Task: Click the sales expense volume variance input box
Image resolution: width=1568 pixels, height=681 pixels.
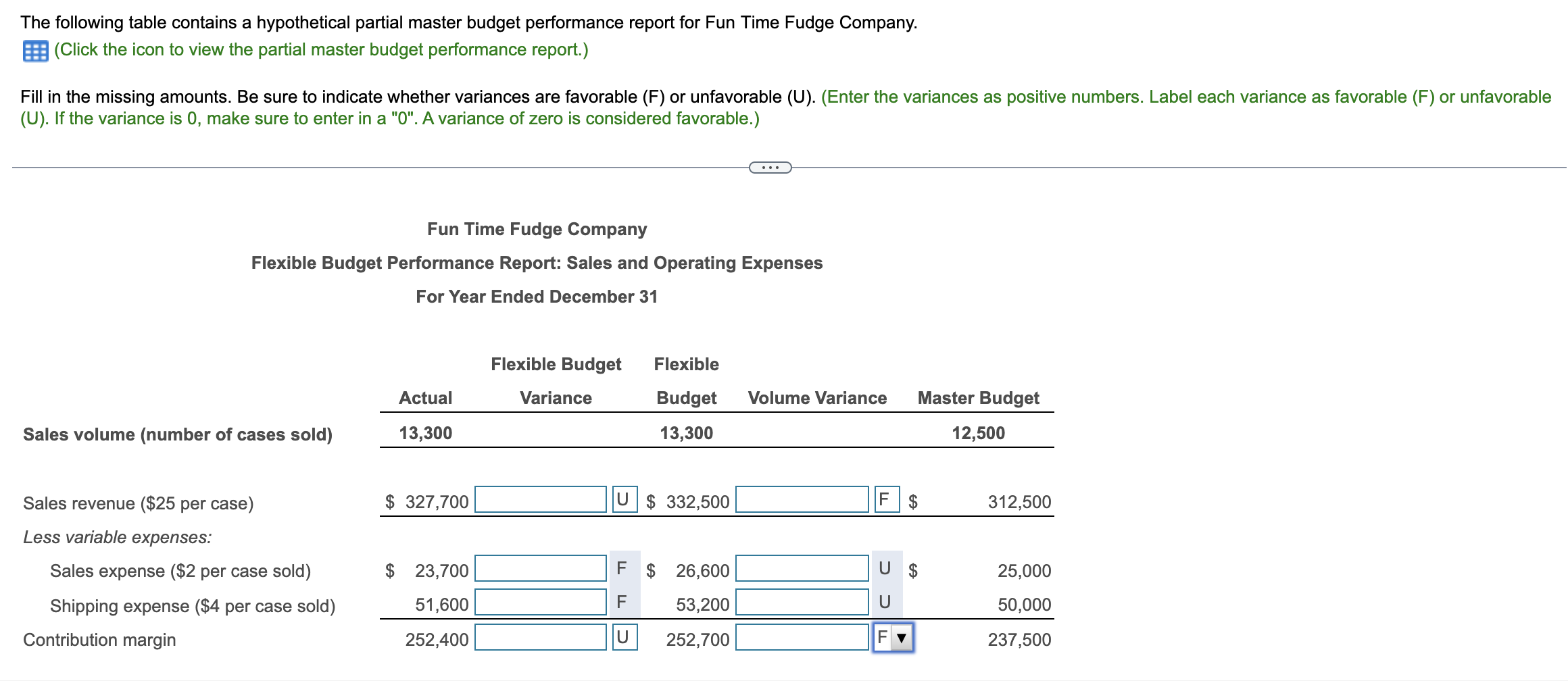Action: pos(802,569)
